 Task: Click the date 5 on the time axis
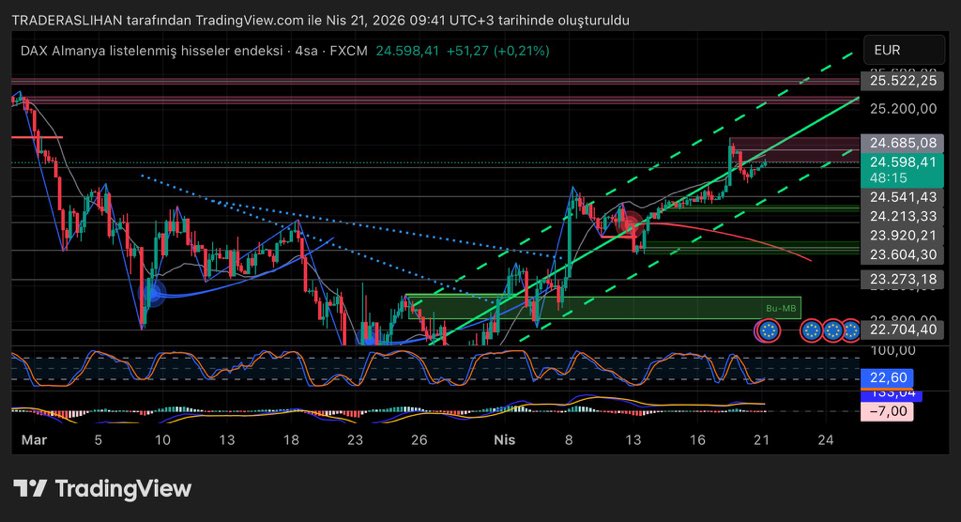tap(97, 440)
